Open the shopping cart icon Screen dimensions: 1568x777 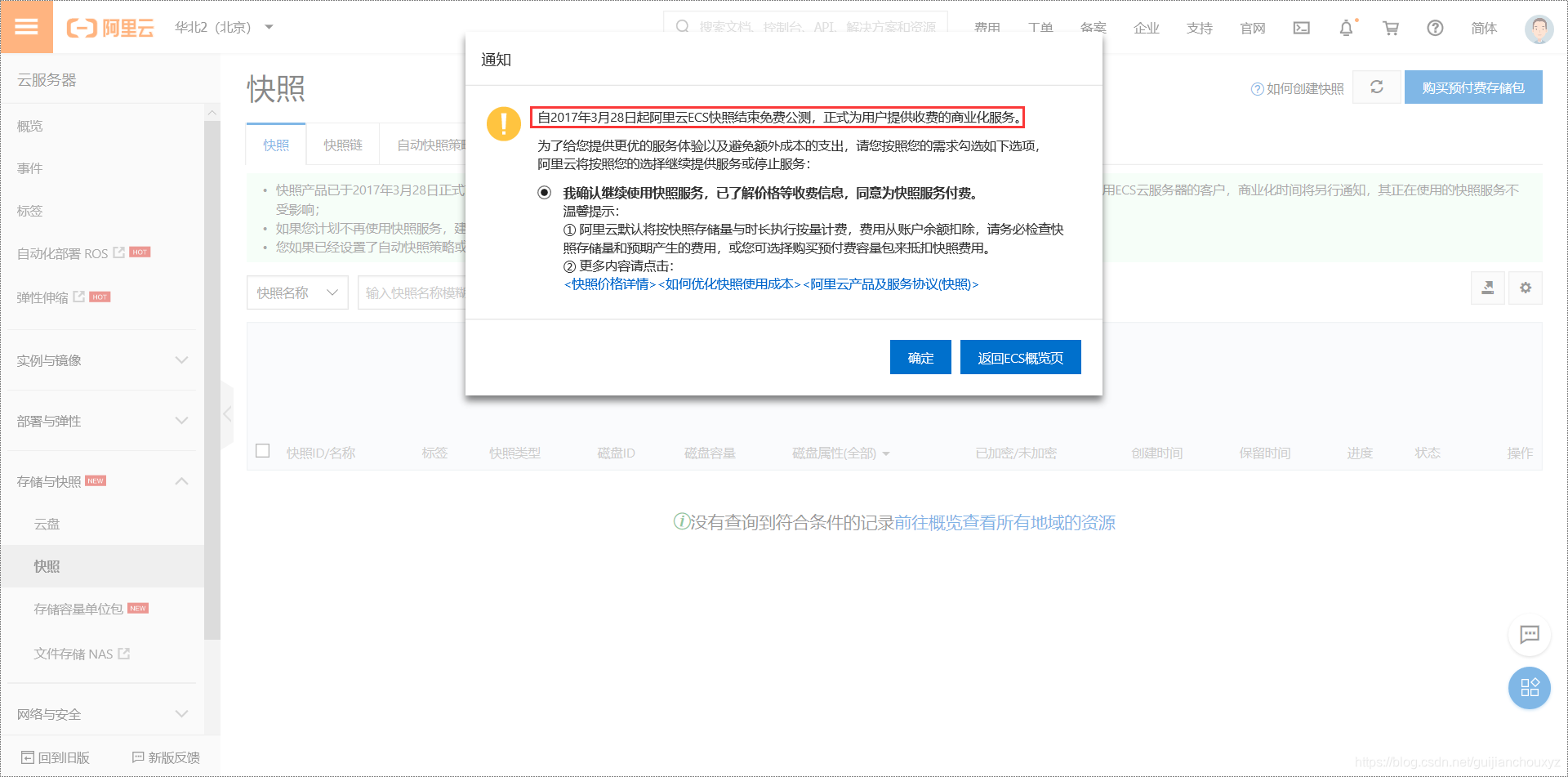[x=1391, y=28]
